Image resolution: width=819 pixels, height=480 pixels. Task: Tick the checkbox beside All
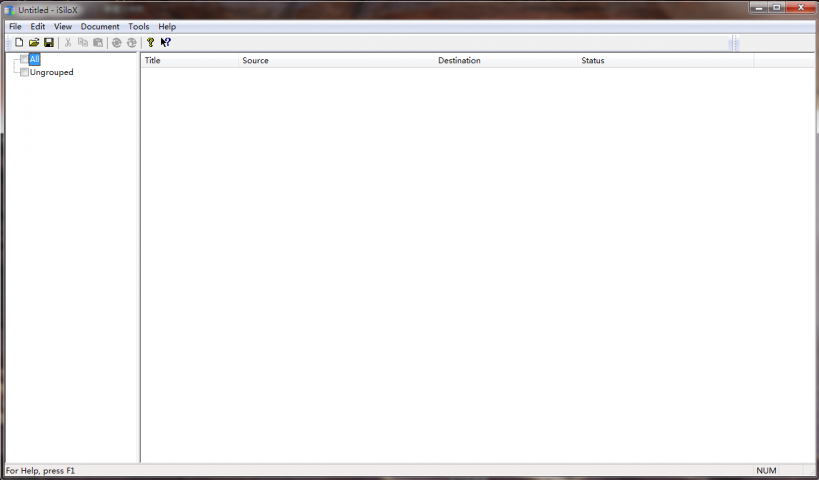24,60
